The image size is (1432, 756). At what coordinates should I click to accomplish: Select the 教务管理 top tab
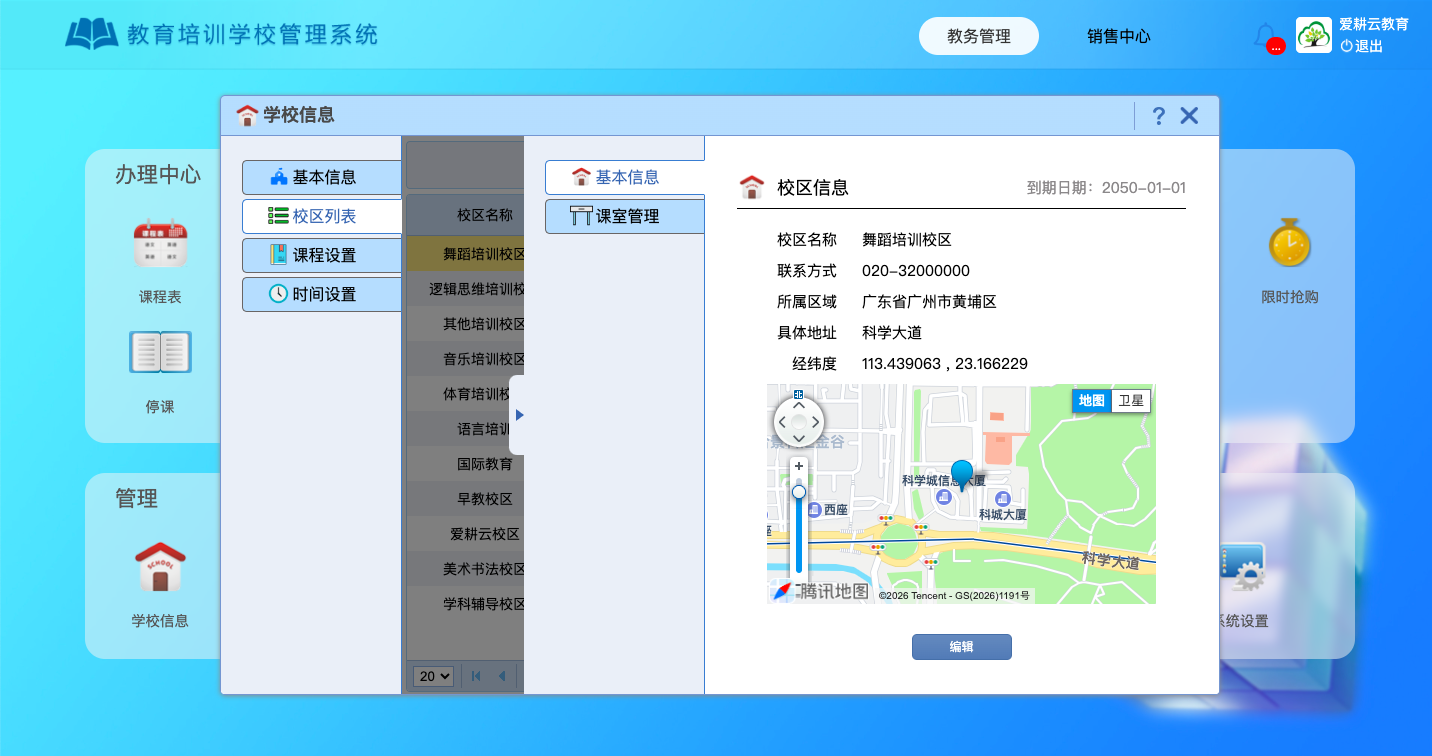(979, 36)
